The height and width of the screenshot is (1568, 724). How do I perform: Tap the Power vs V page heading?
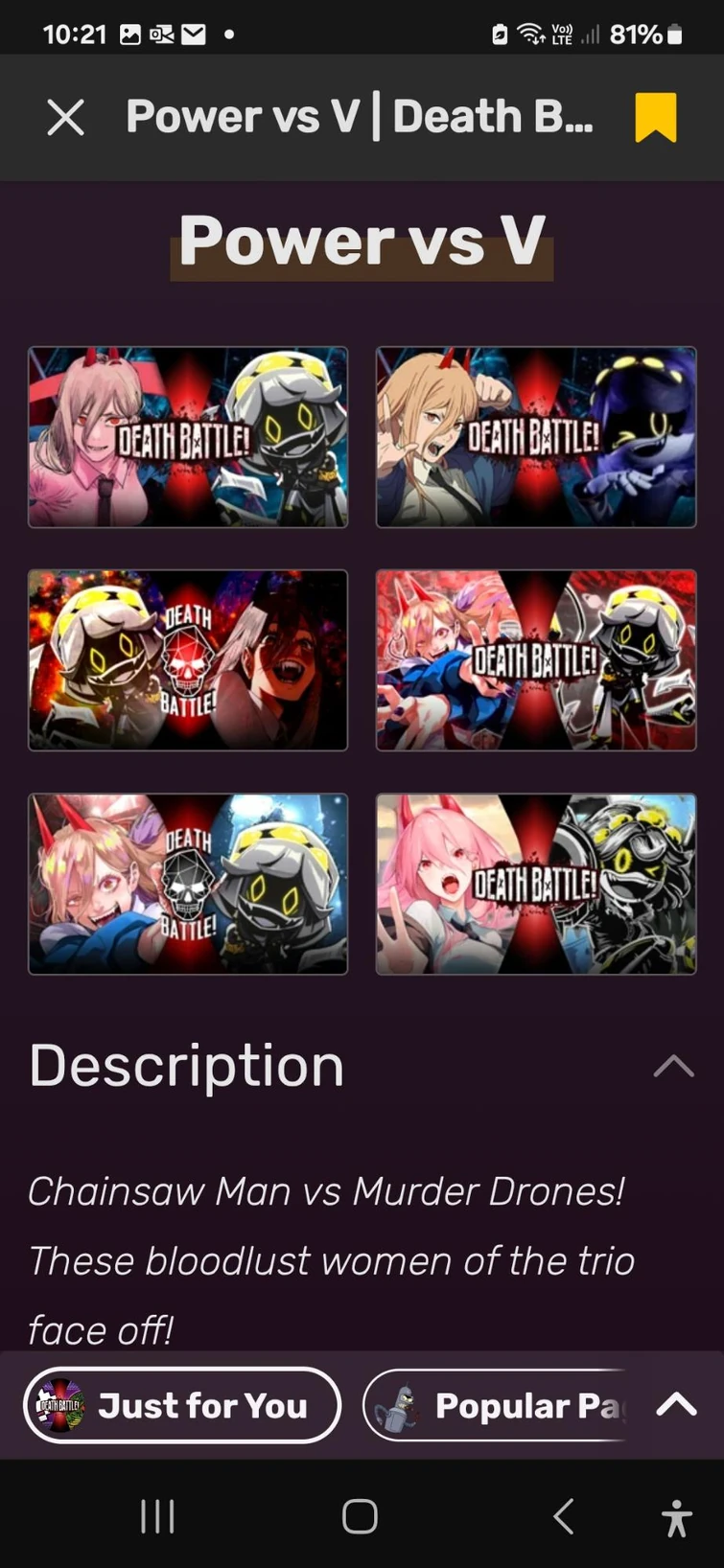point(362,242)
